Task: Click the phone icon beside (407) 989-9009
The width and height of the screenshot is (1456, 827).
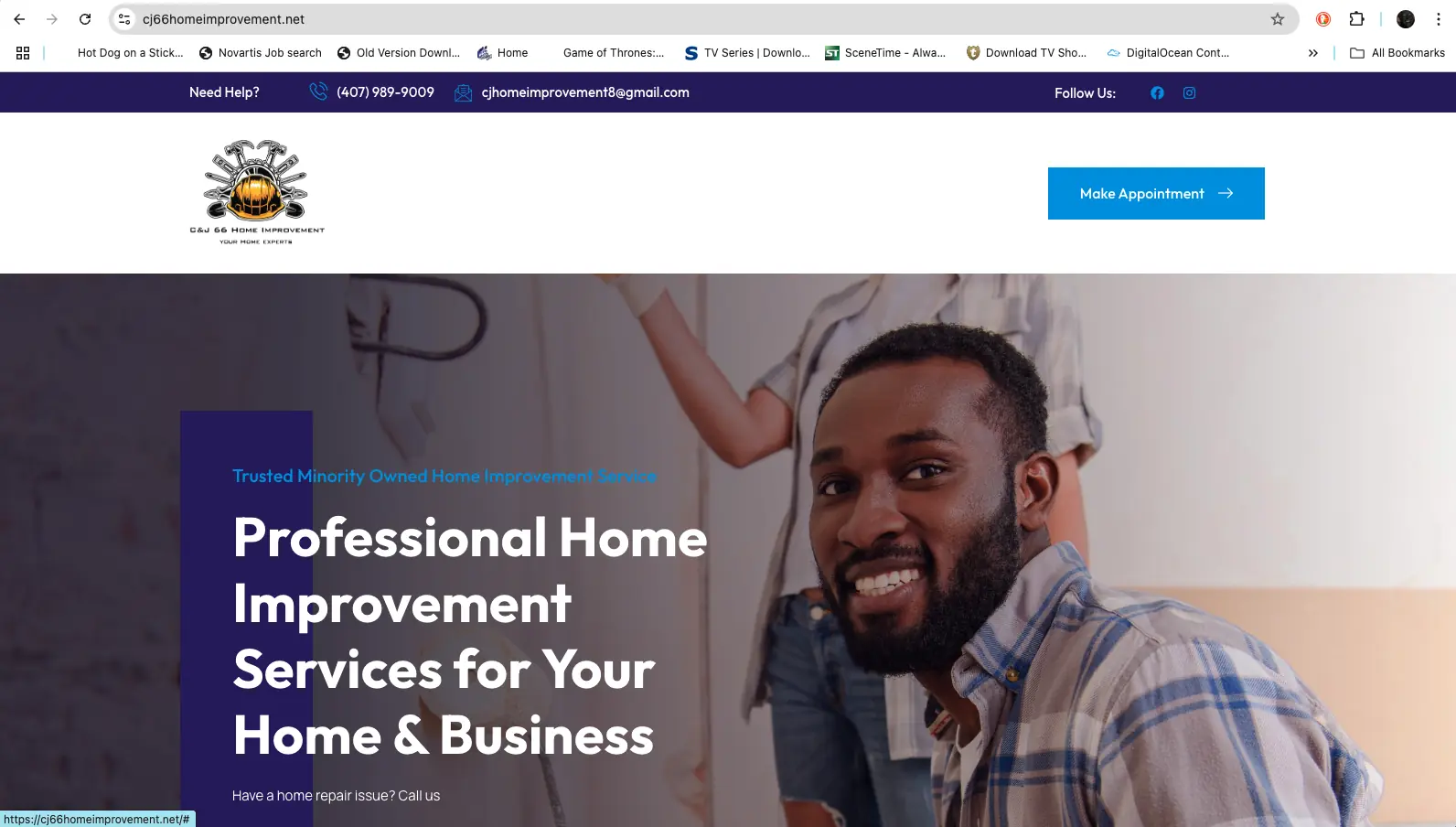Action: pos(318,91)
